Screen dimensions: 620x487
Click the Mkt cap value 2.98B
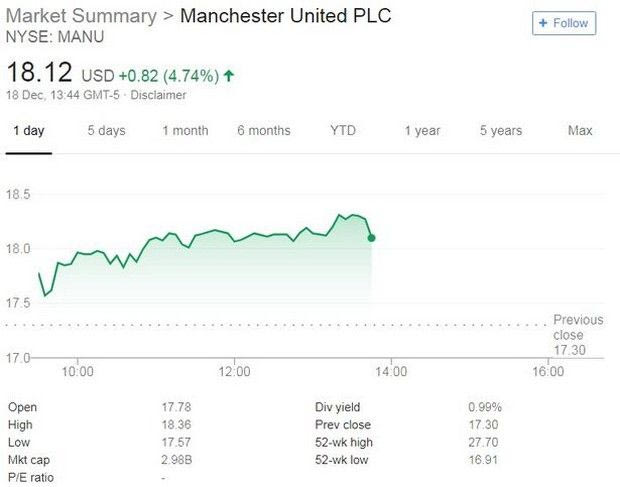coord(176,459)
